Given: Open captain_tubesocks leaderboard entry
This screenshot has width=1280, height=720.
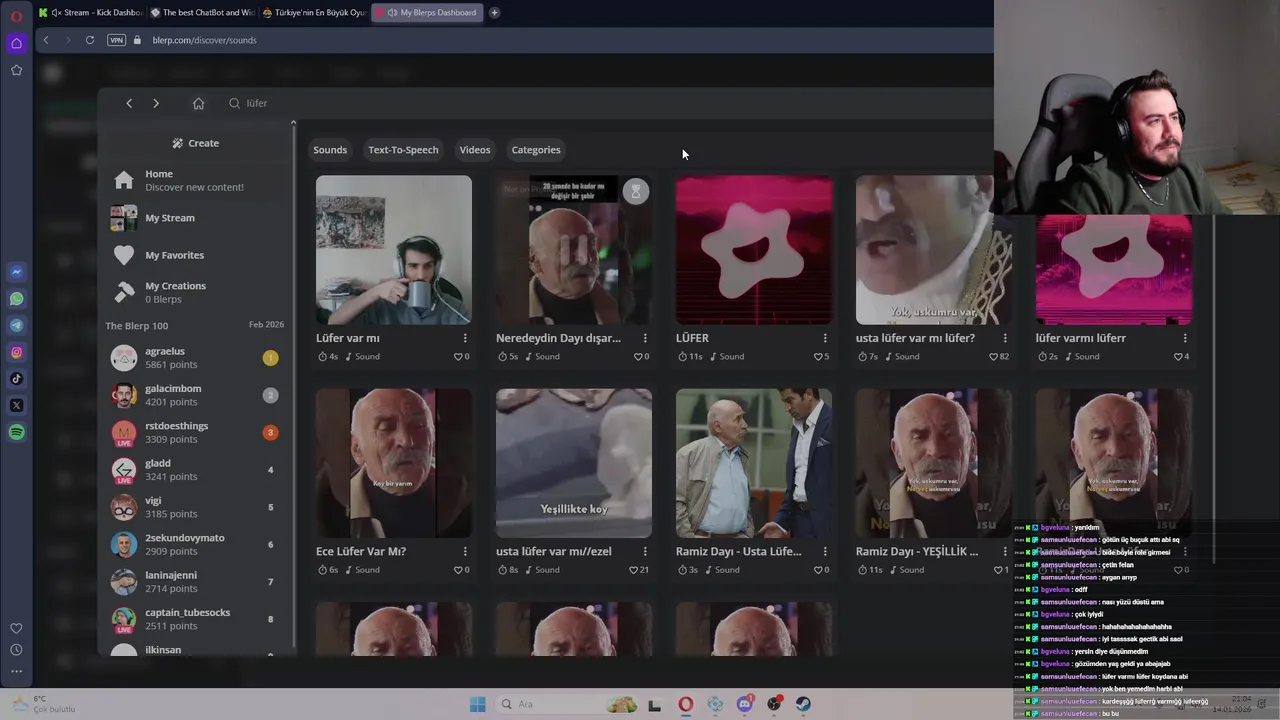Looking at the screenshot, I should point(195,619).
